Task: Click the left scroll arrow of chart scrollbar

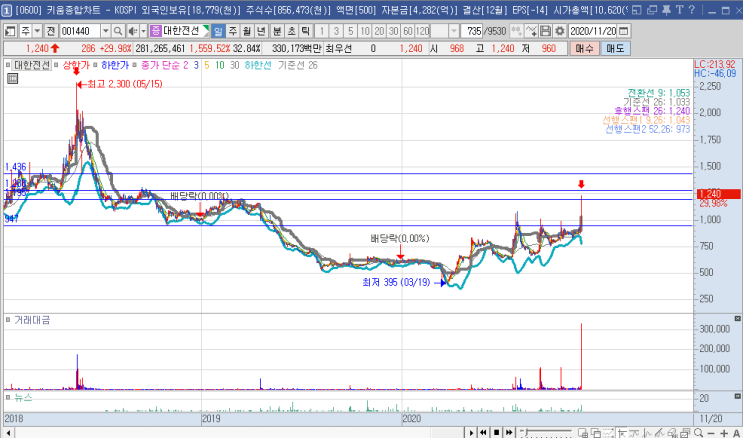Action: [8, 432]
